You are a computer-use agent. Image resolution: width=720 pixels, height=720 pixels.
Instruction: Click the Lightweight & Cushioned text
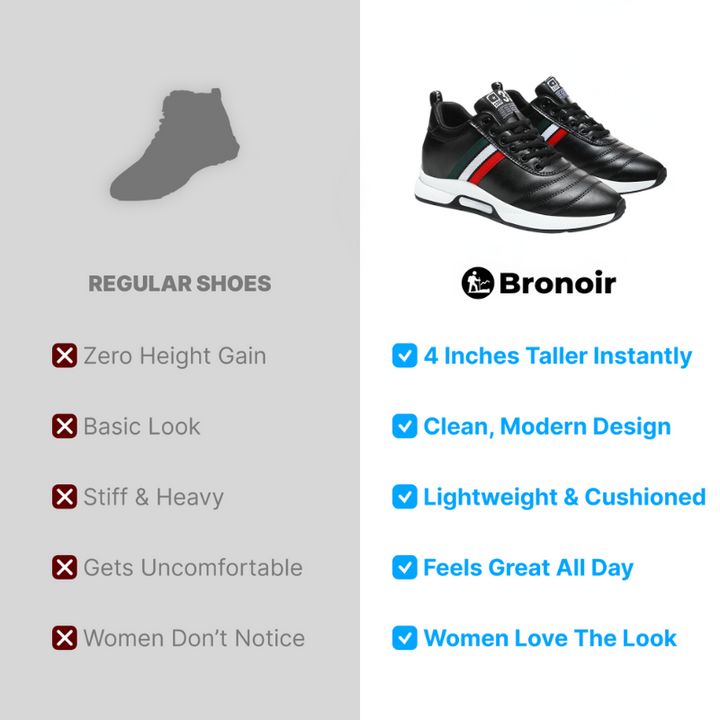click(564, 498)
